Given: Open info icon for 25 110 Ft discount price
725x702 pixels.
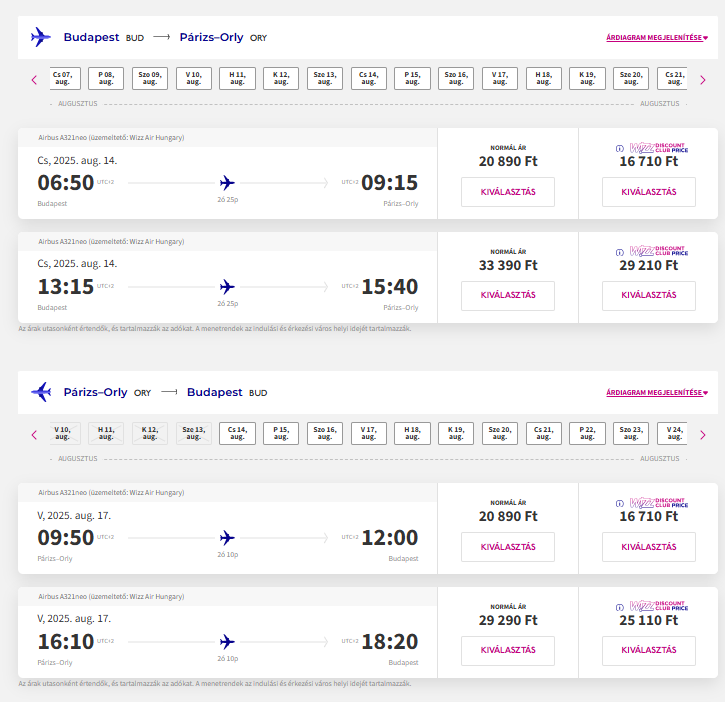Looking at the screenshot, I should pyautogui.click(x=620, y=607).
